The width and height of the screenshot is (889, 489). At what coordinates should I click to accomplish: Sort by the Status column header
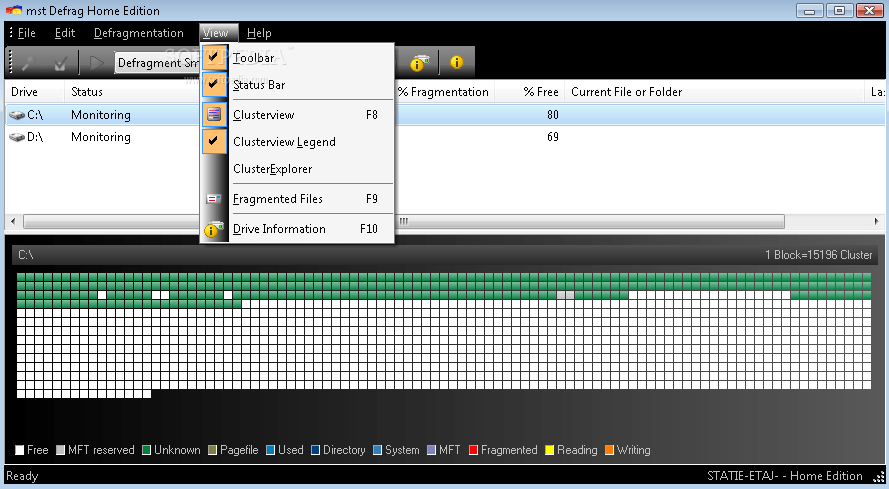(130, 92)
